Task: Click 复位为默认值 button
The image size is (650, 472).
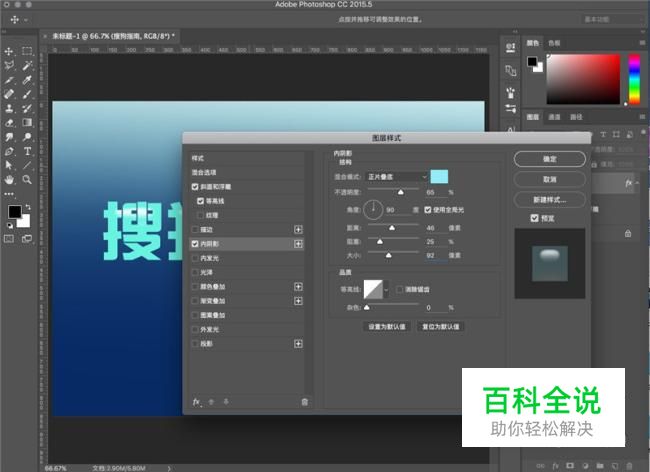Action: coord(441,327)
